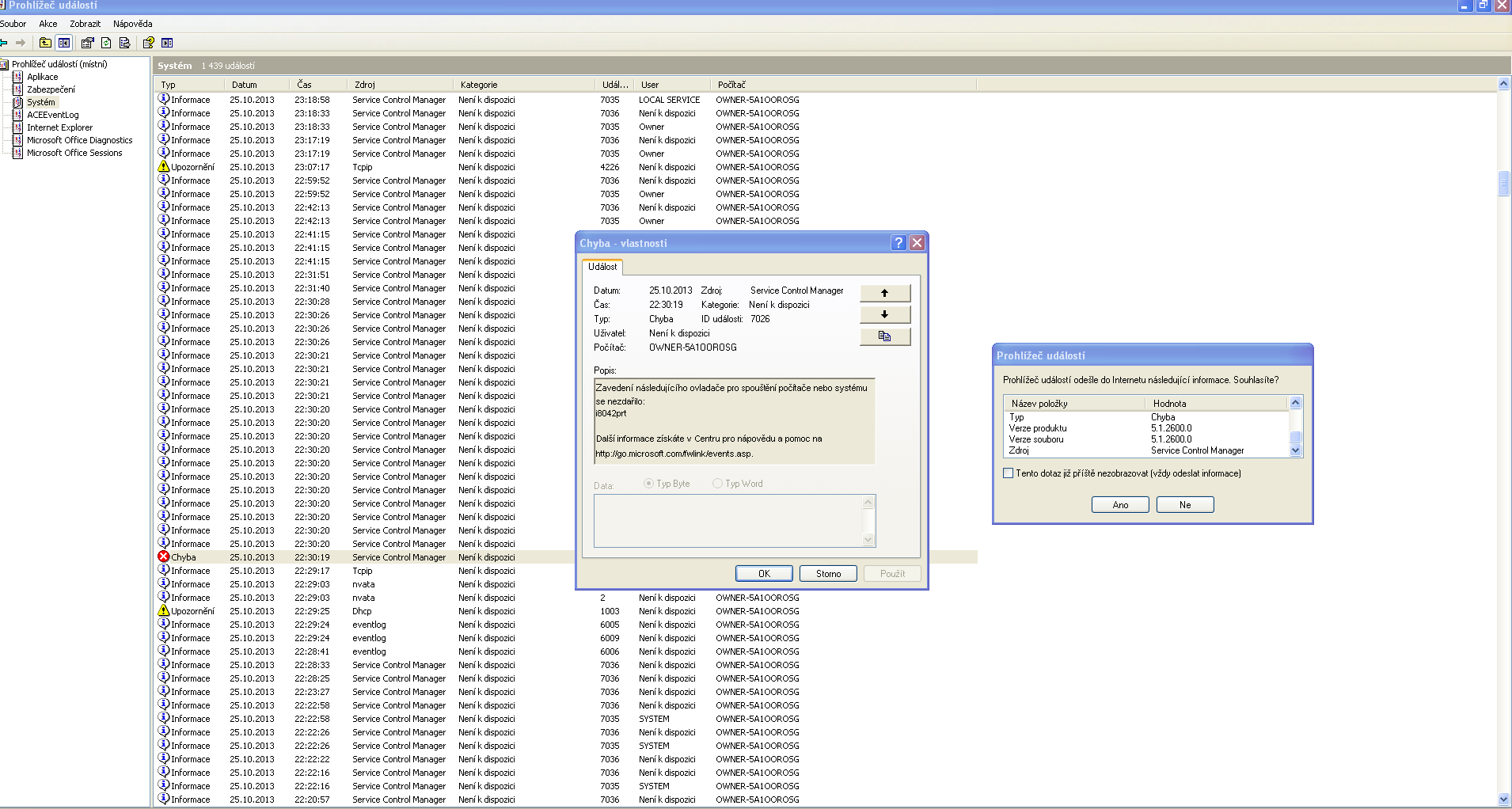Click event ID '4226' in the list

[x=610, y=167]
